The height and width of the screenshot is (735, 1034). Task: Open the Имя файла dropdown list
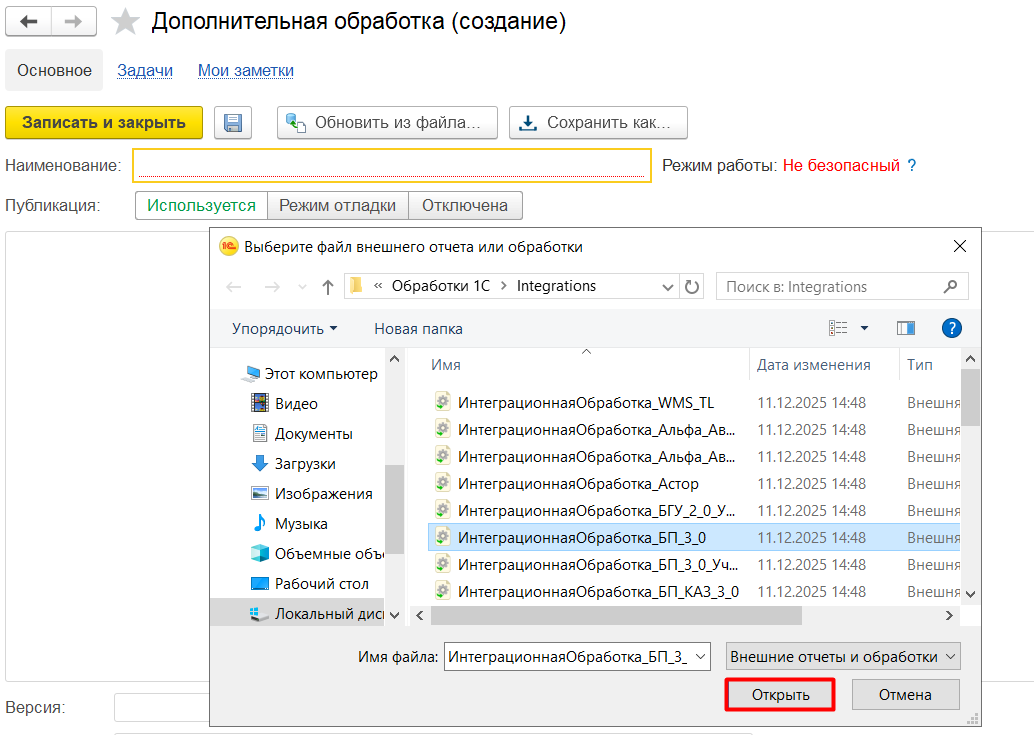point(700,657)
